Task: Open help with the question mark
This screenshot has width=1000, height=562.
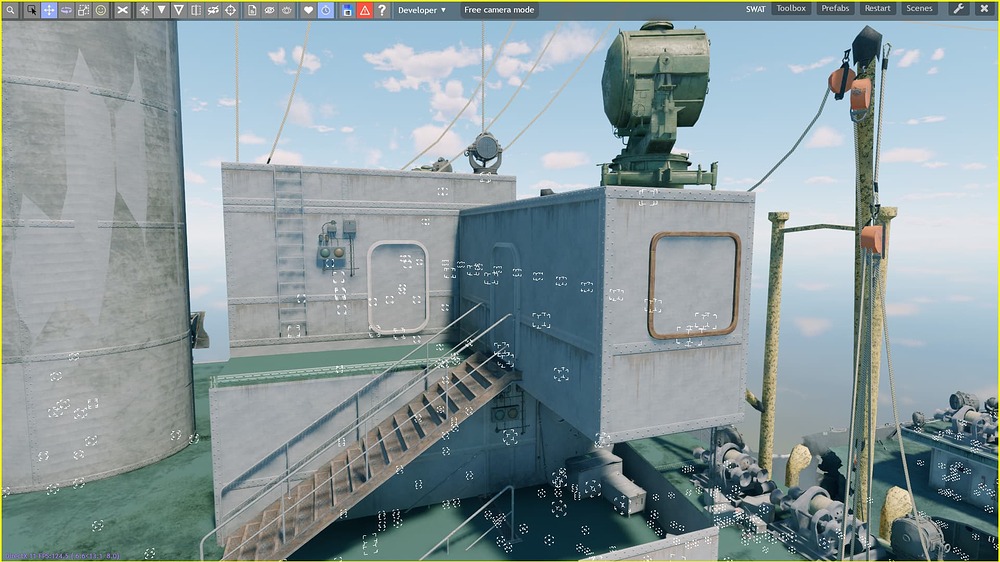Action: [381, 10]
